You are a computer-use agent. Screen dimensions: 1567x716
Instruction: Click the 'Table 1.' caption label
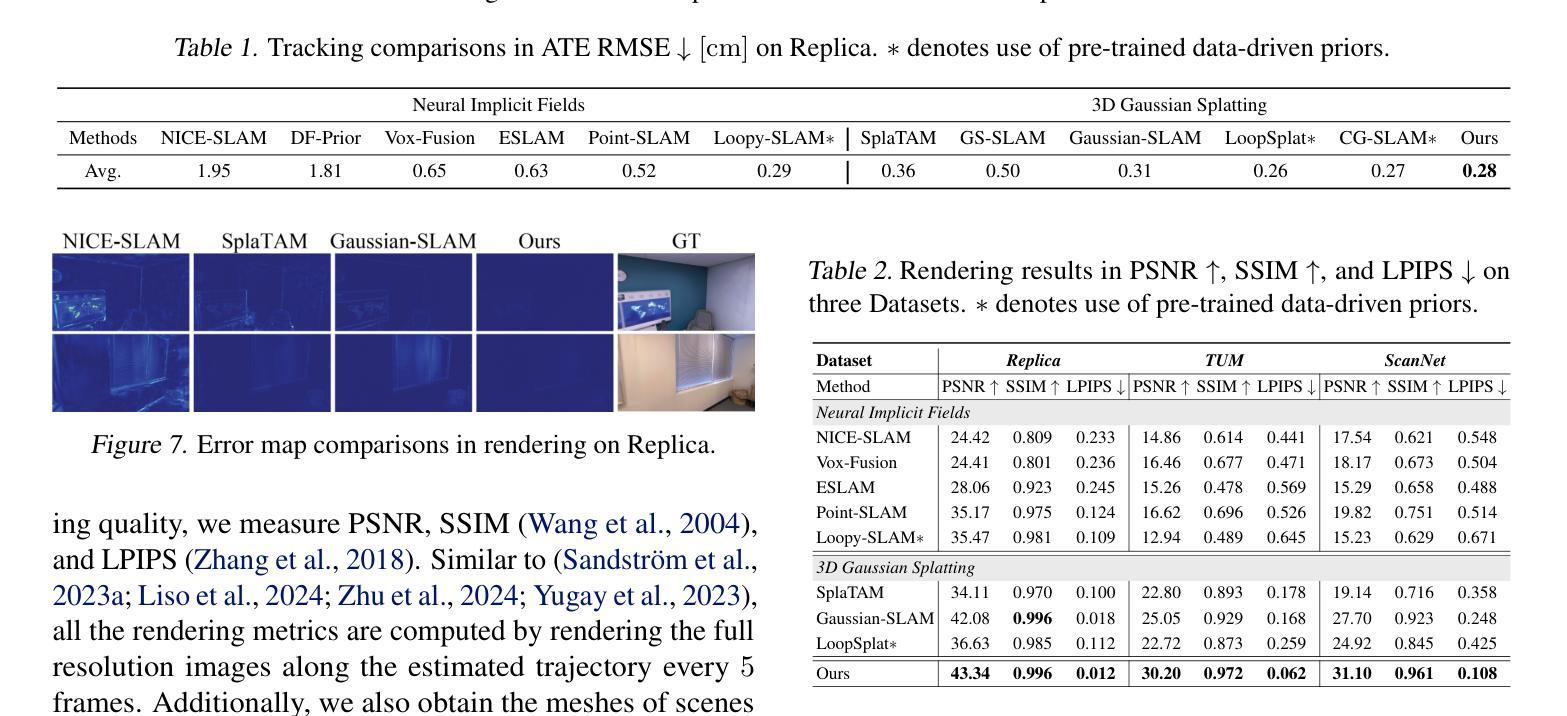(216, 48)
